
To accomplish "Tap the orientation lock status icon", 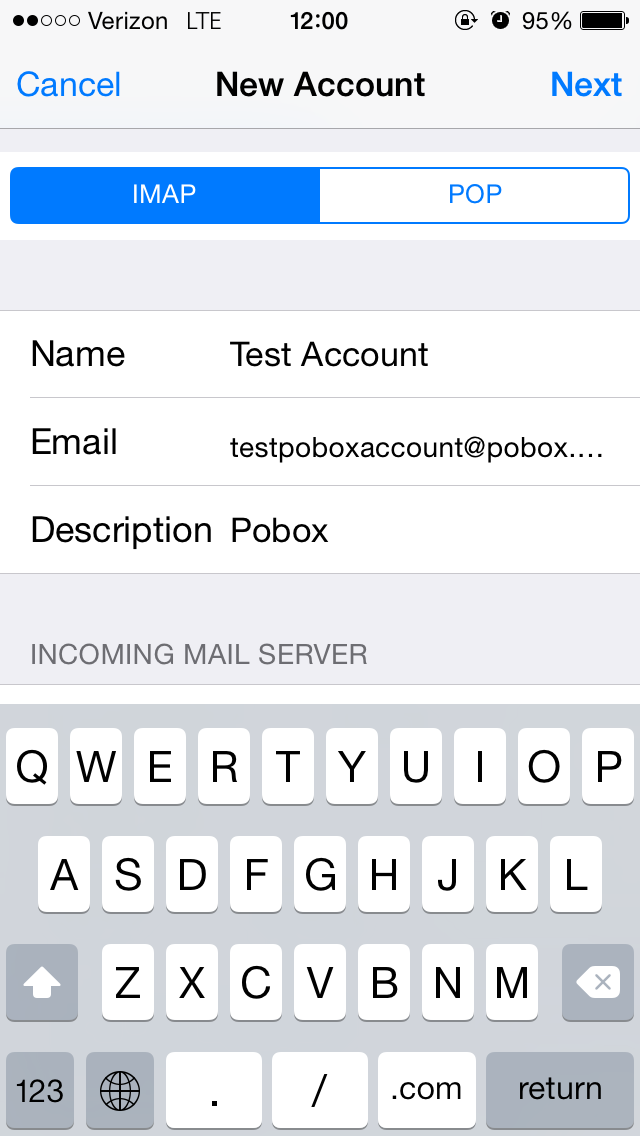I will 465,21.
